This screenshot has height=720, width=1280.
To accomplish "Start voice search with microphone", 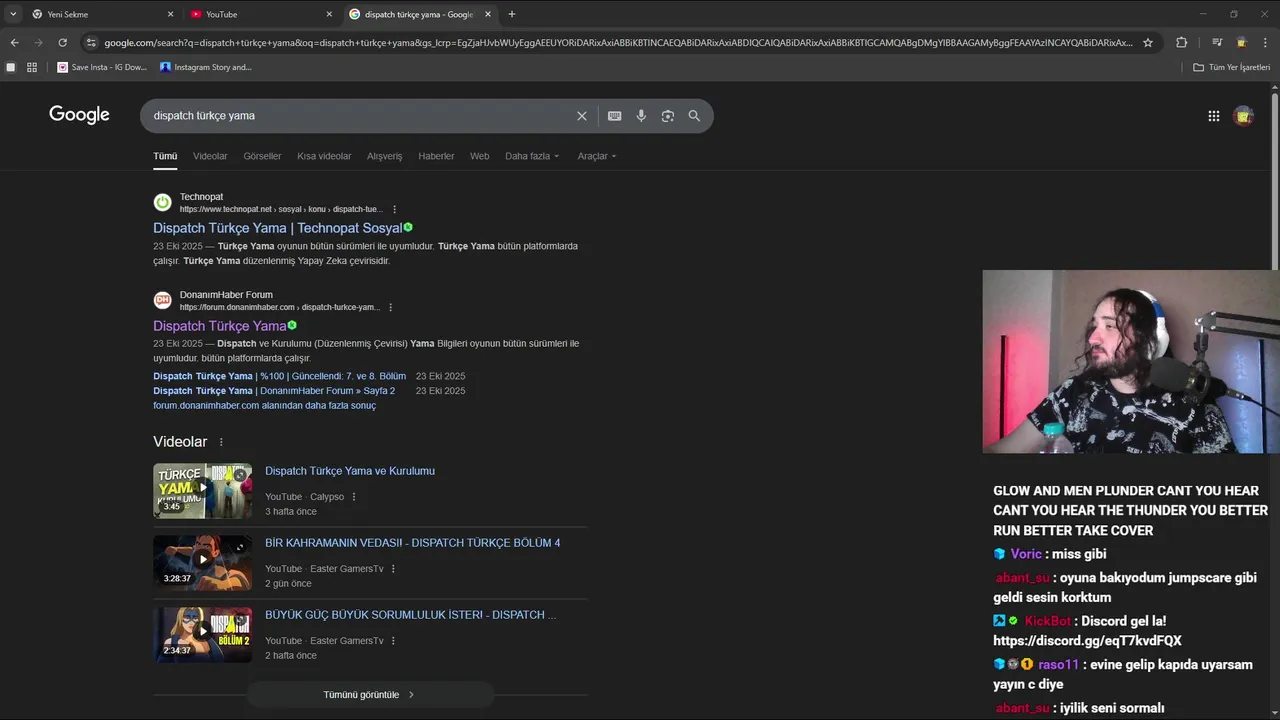I will tap(641, 116).
